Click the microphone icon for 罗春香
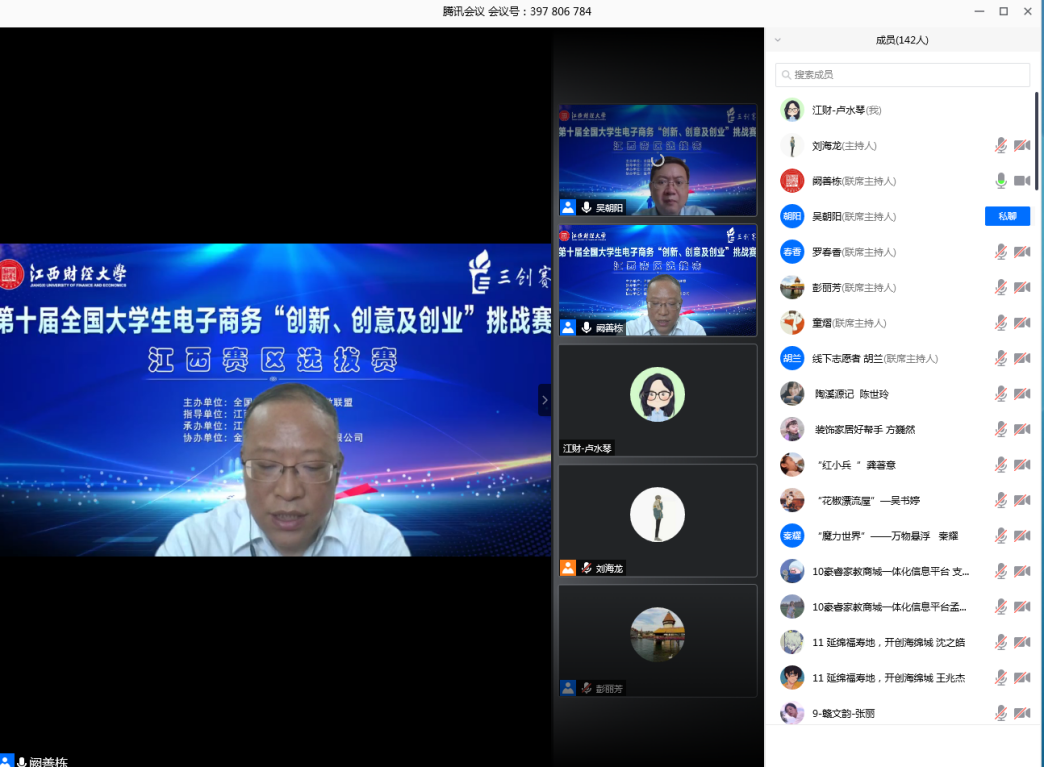Viewport: 1044px width, 767px height. (x=1001, y=252)
